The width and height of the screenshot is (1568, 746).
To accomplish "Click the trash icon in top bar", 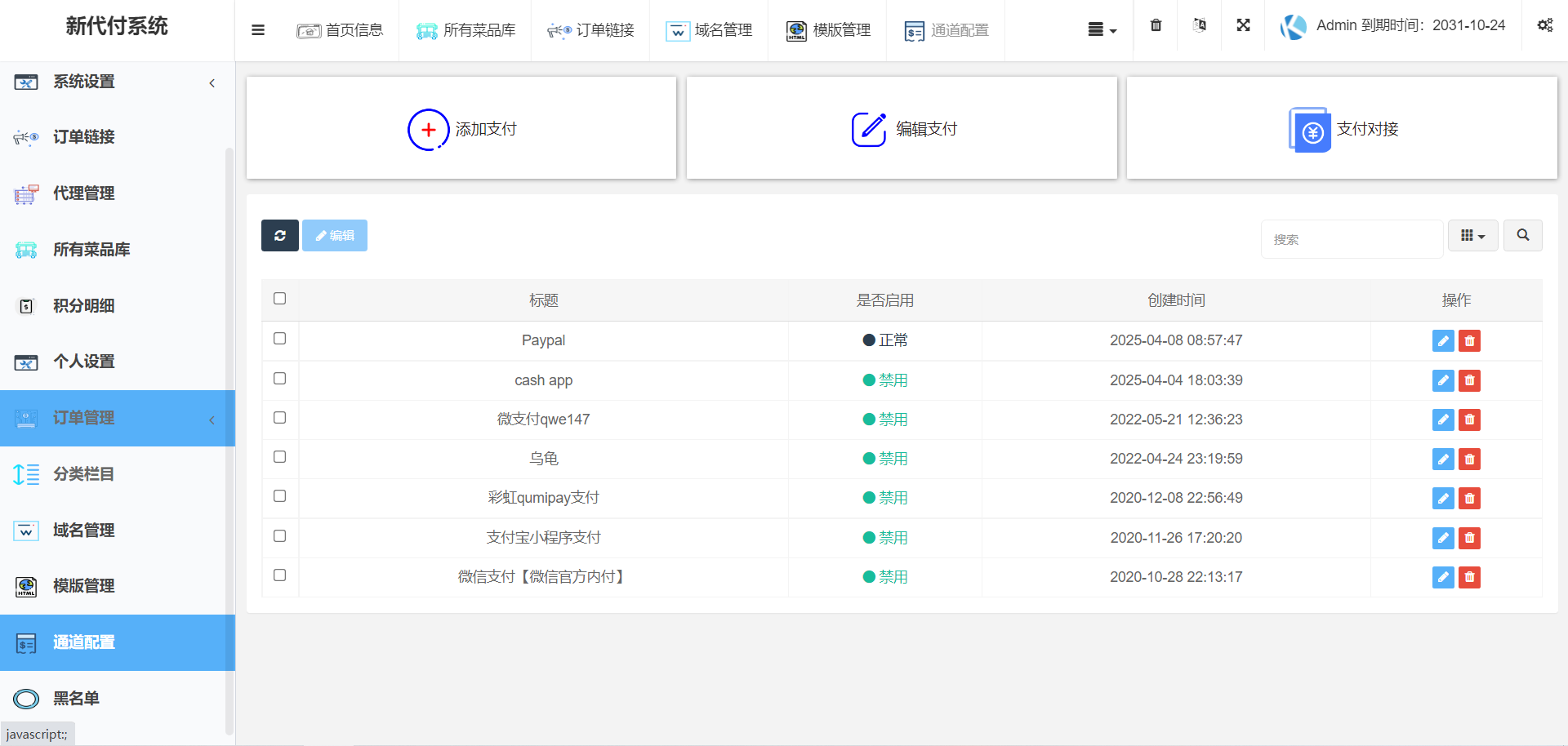I will [1156, 25].
